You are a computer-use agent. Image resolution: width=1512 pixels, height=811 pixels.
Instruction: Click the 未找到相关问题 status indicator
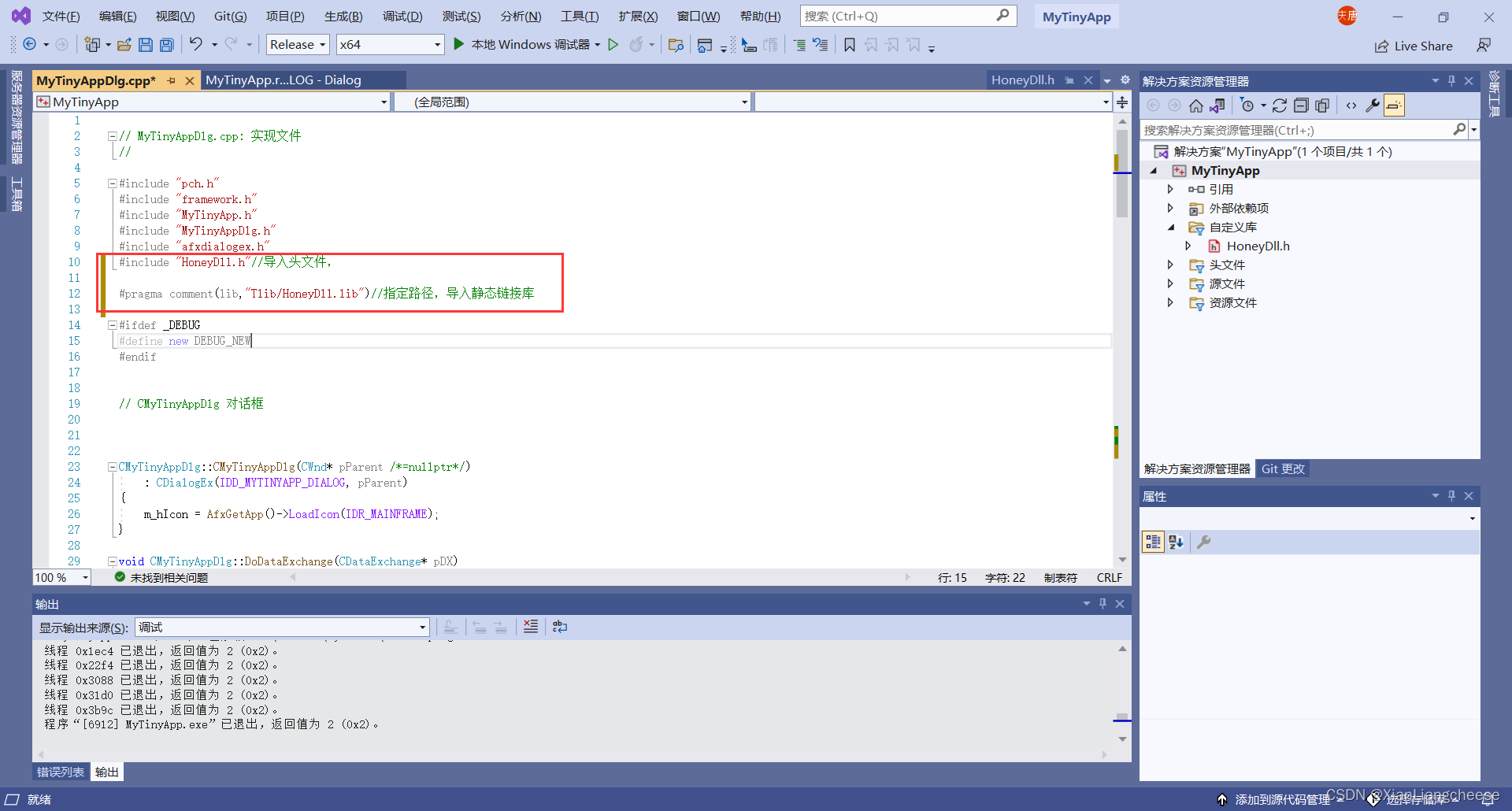161,578
